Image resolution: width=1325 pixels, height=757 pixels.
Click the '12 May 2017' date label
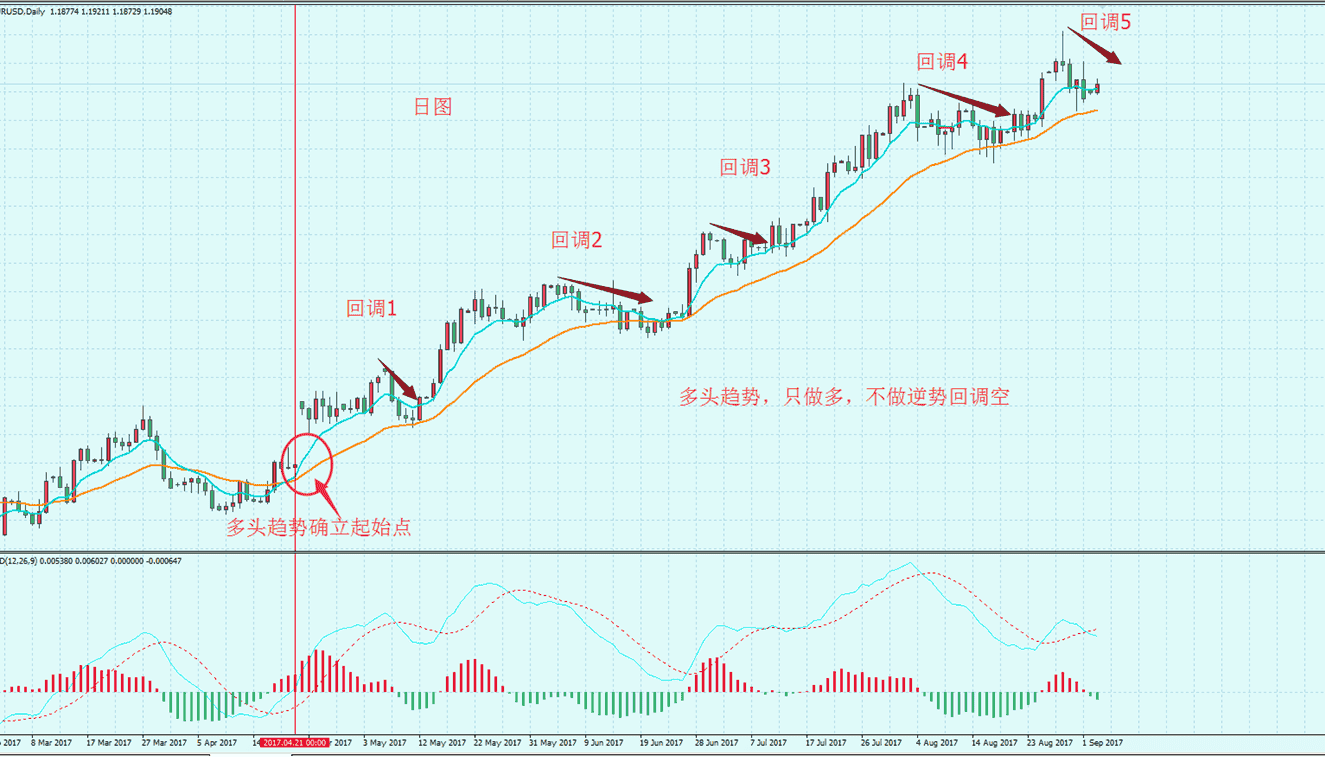click(x=442, y=743)
